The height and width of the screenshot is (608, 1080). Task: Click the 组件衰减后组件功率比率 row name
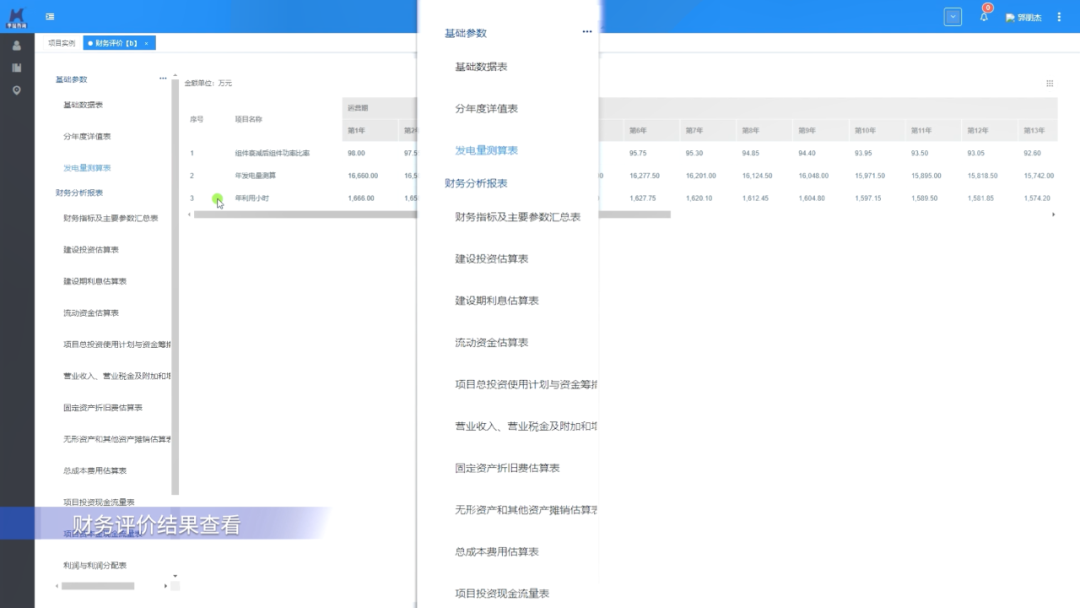pyautogui.click(x=272, y=153)
